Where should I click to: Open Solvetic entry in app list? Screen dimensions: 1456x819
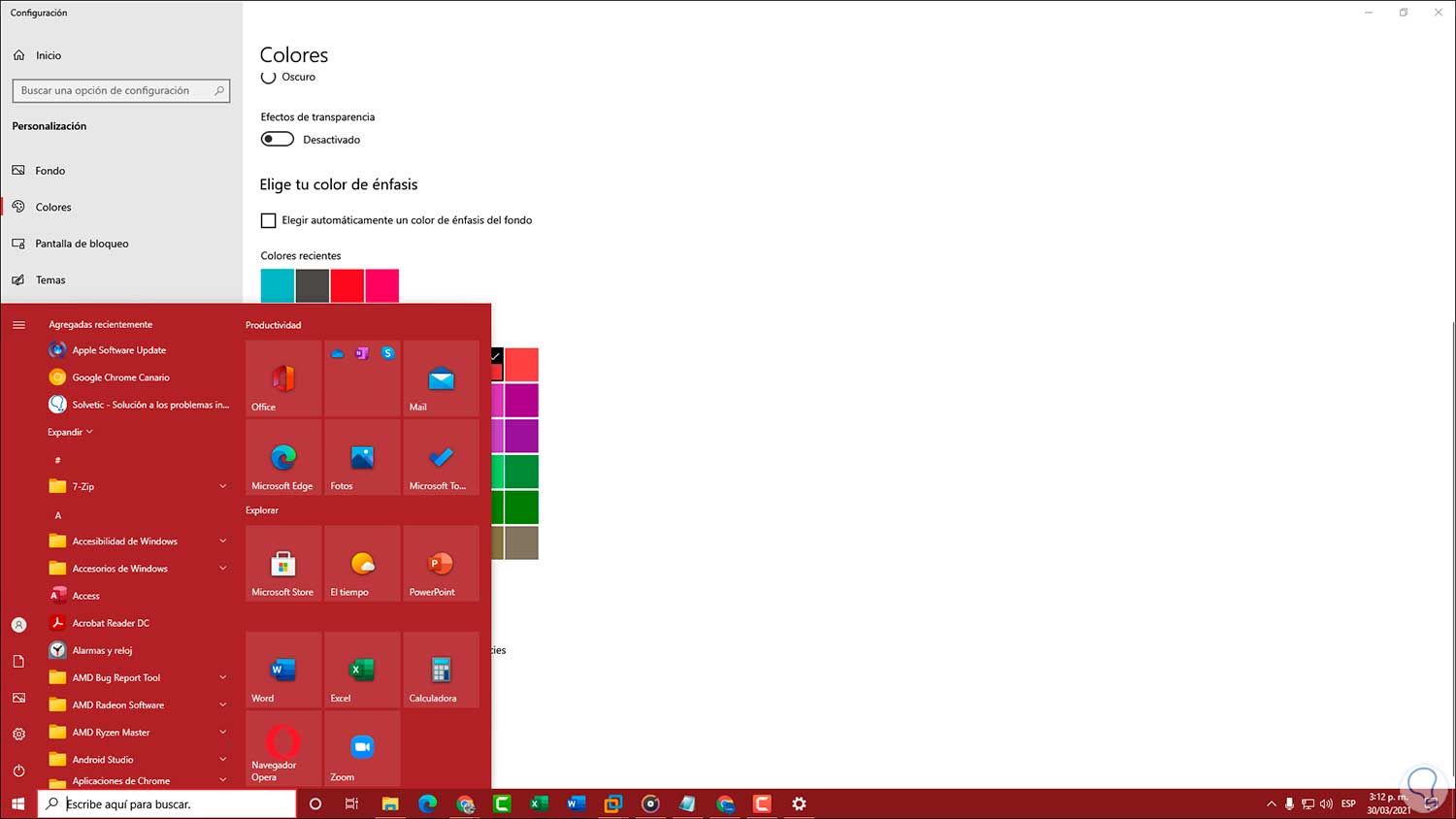click(140, 405)
